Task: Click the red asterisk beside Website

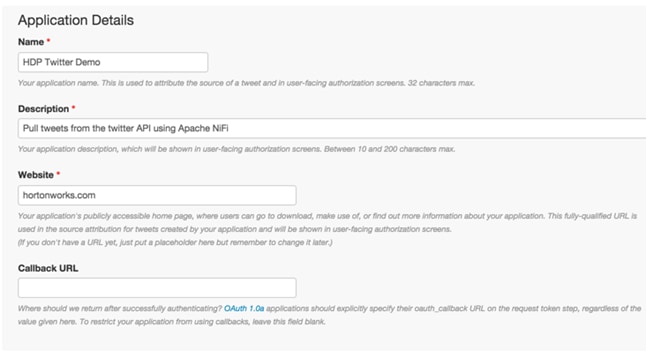Action: pyautogui.click(x=58, y=173)
